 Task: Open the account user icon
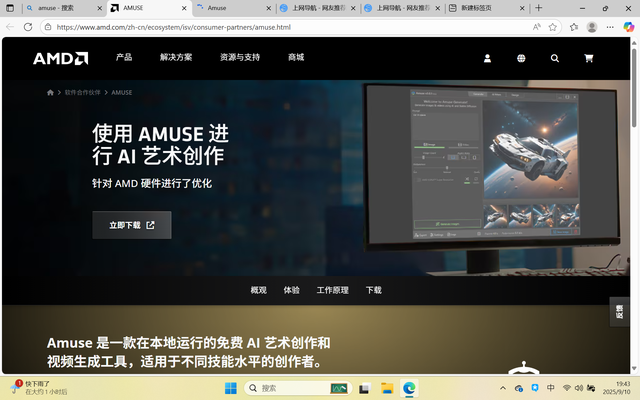pos(487,58)
